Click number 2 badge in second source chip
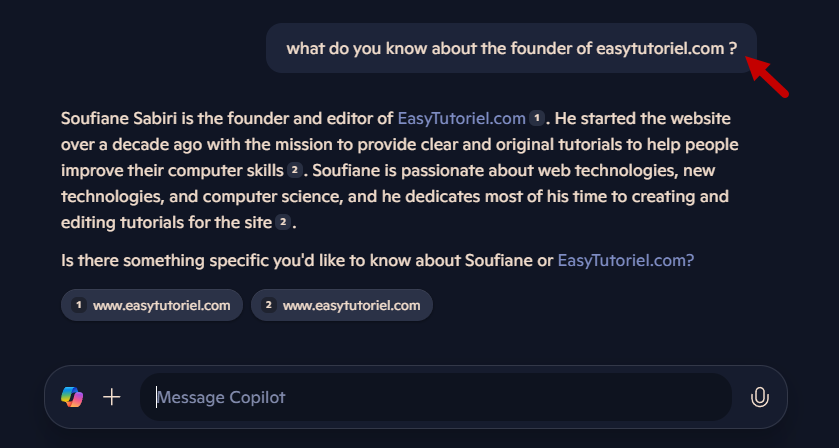 pos(269,305)
